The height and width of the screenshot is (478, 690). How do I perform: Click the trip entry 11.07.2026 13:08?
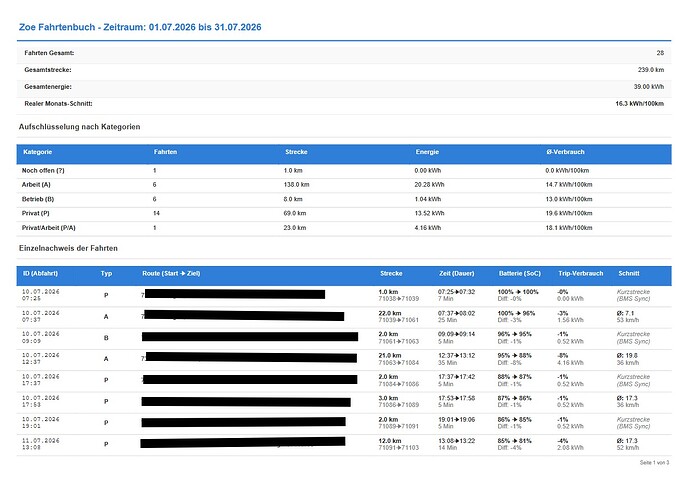click(344, 444)
